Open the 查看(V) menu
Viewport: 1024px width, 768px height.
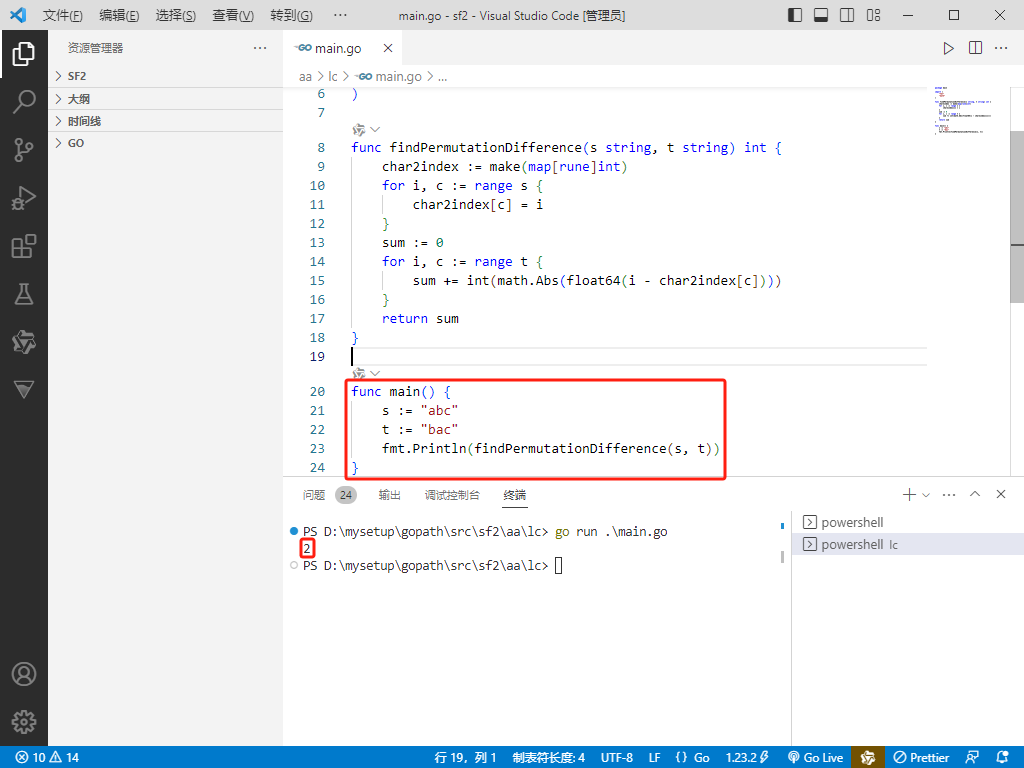coord(232,15)
